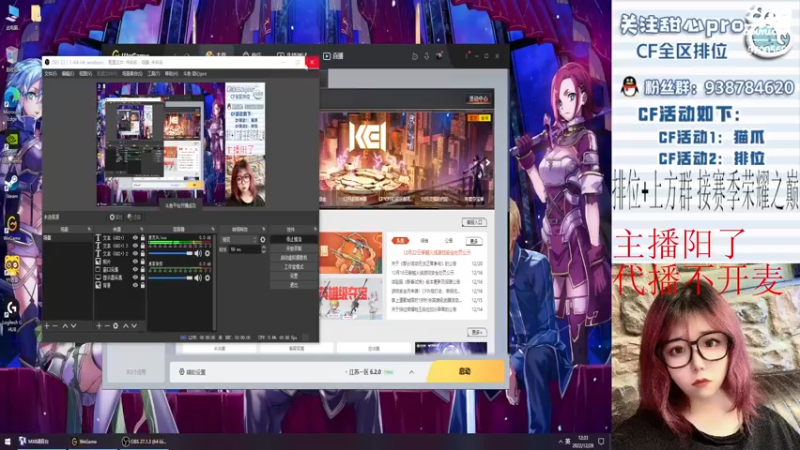Click the 属性 gear button under the preview
Image resolution: width=800 pixels, height=450 pixels.
point(115,217)
